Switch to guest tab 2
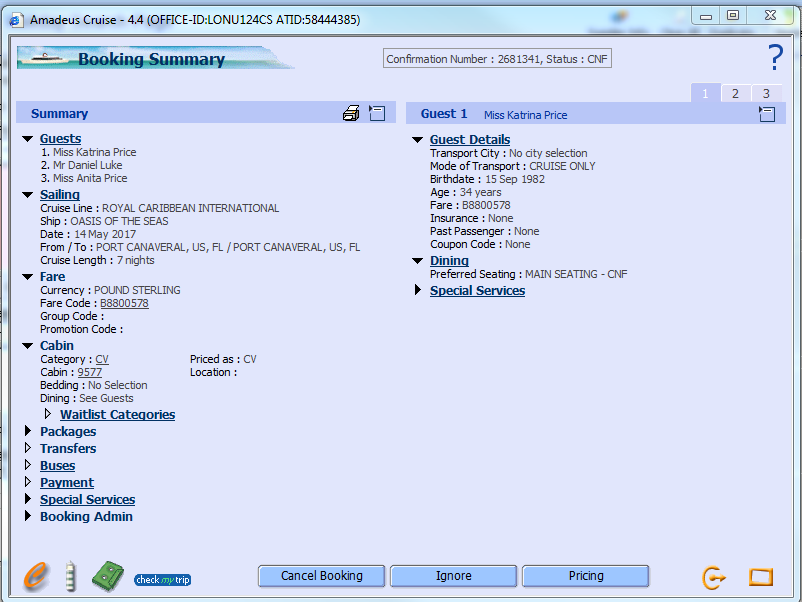 tap(736, 93)
